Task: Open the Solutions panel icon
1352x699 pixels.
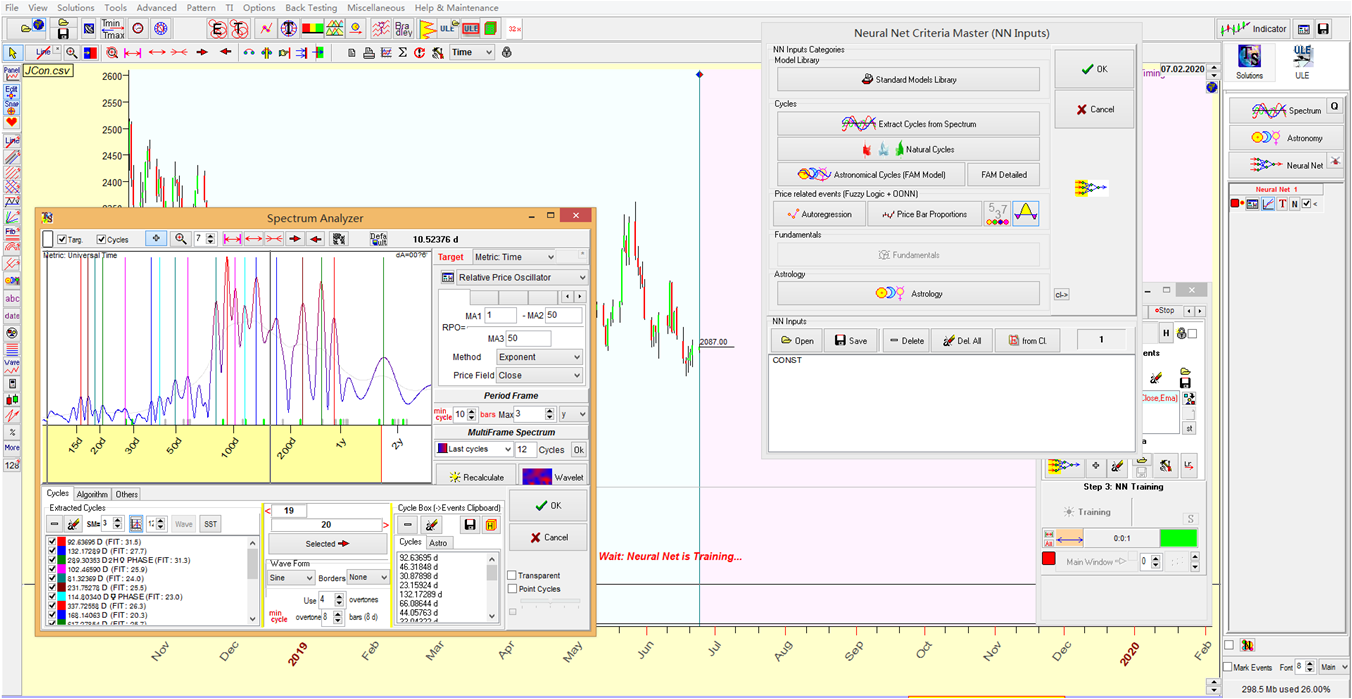Action: [1249, 60]
